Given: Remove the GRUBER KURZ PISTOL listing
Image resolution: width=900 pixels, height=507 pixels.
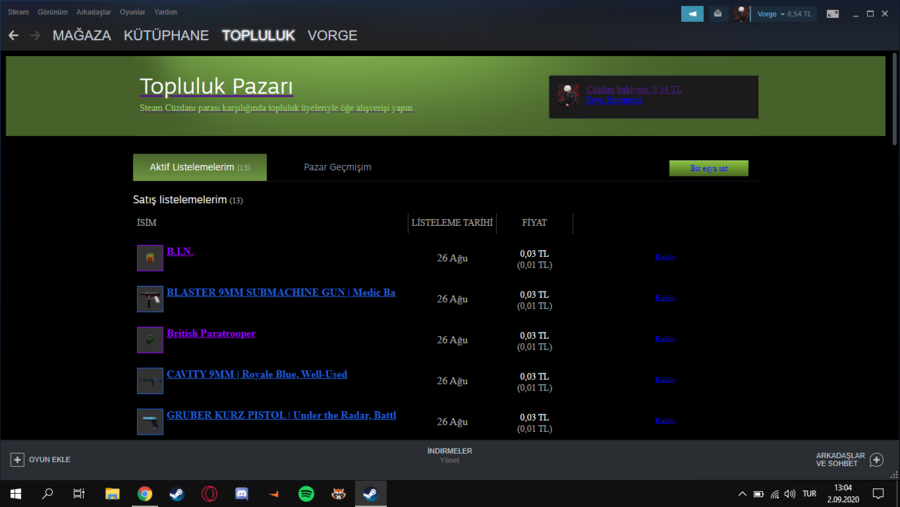Looking at the screenshot, I should (665, 421).
